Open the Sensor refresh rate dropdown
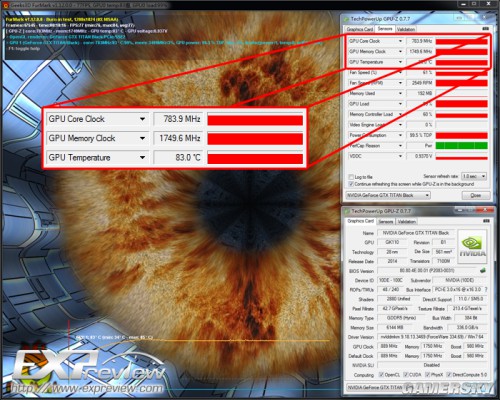500x400 pixels. 474,176
